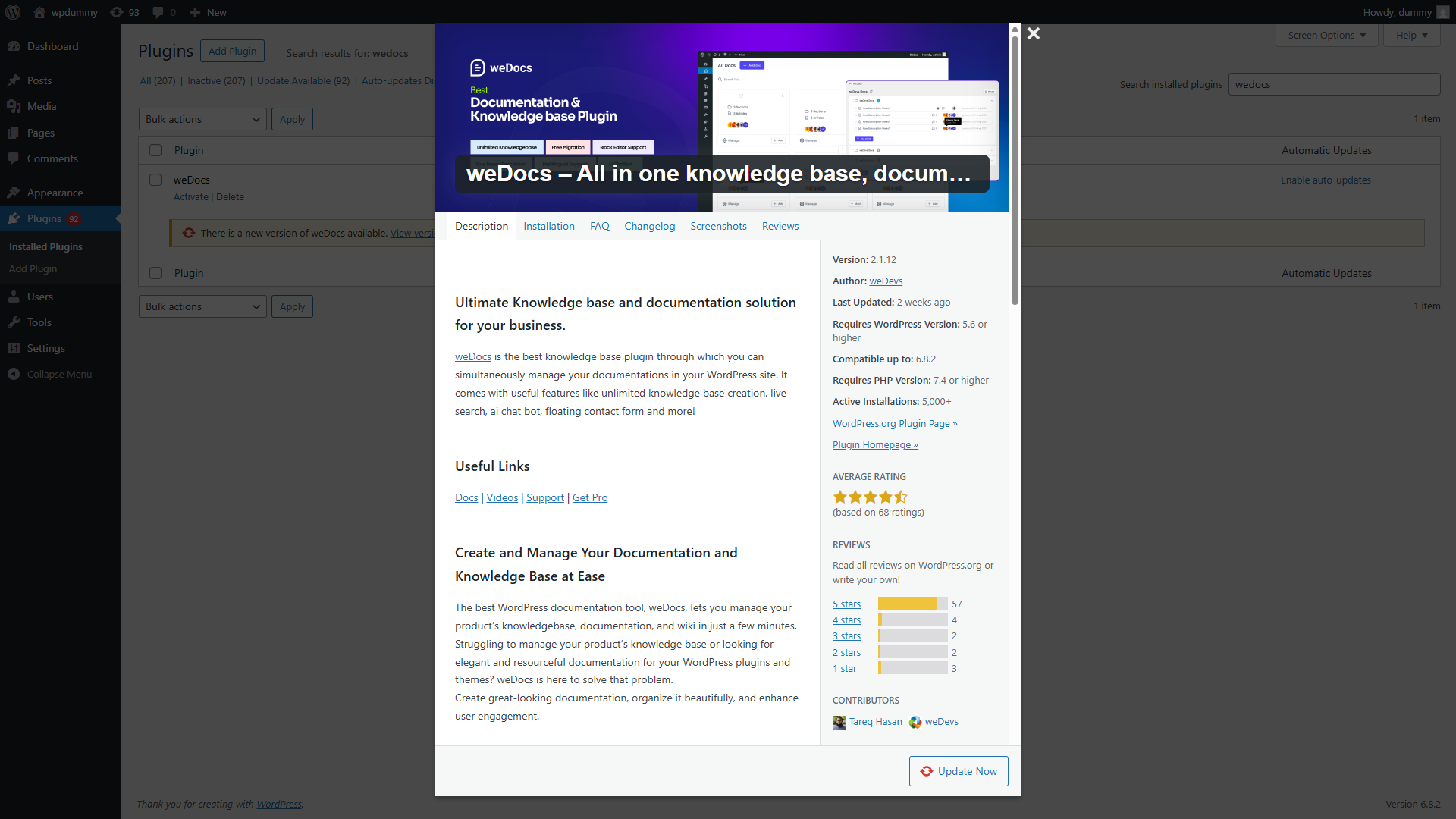Switch to the Installation tab

(x=549, y=226)
